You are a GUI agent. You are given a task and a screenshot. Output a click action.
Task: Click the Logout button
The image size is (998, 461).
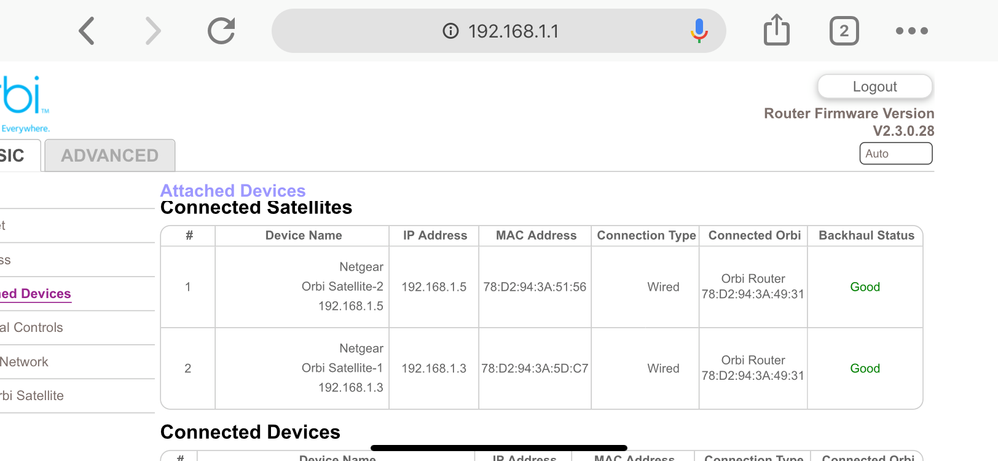tap(875, 87)
